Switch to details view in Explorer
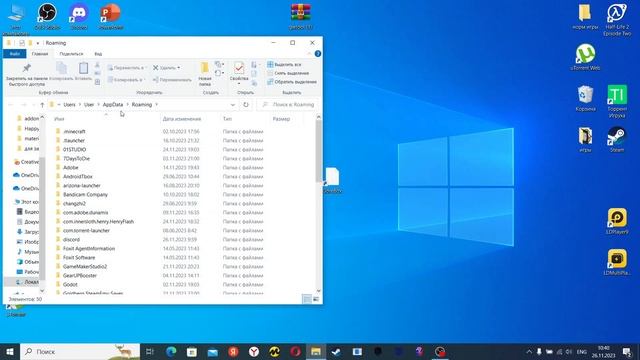The width and height of the screenshot is (640, 360). [307, 299]
